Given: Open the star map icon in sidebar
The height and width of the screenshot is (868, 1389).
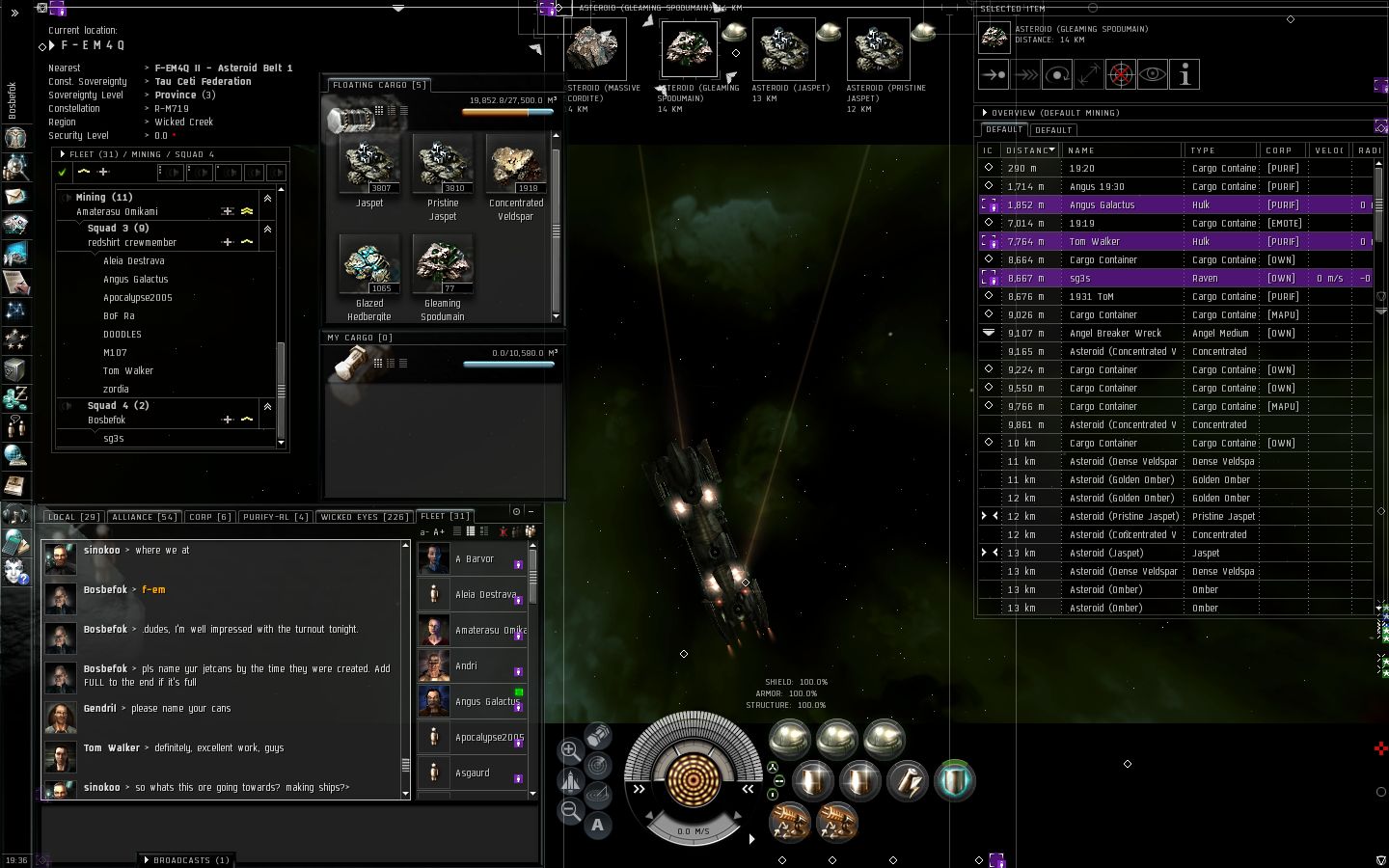Looking at the screenshot, I should point(15,311).
